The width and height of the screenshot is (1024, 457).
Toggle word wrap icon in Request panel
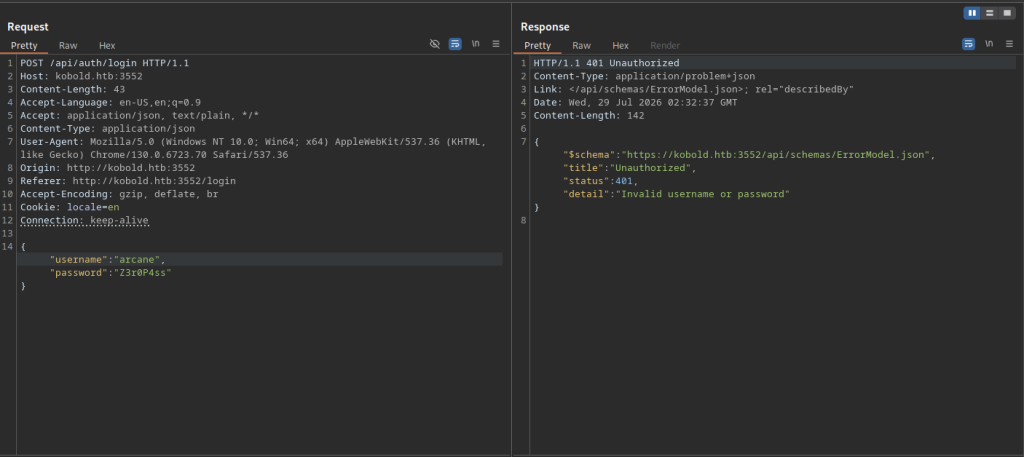tap(455, 44)
